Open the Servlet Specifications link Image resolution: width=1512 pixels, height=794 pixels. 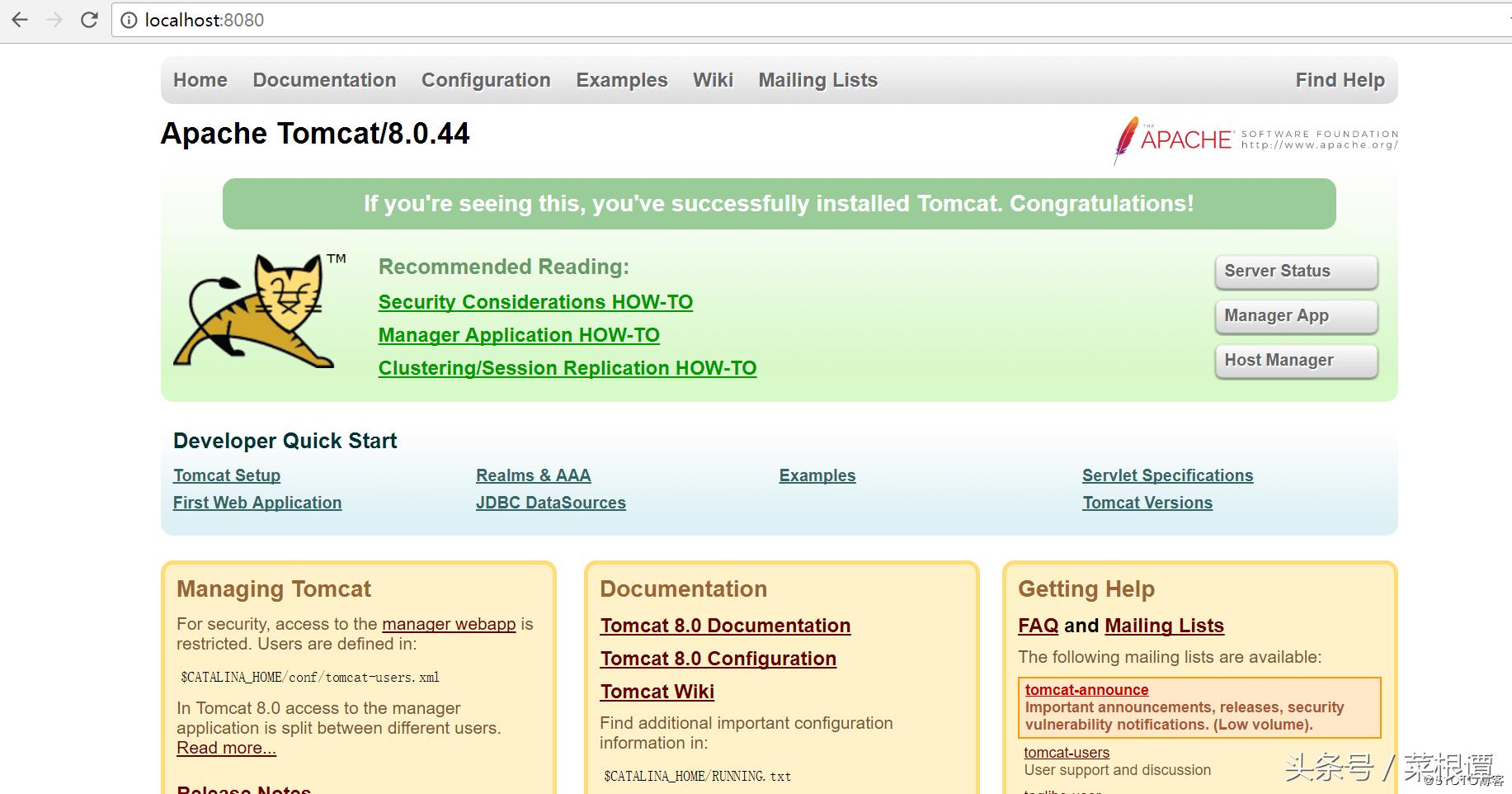click(1168, 475)
